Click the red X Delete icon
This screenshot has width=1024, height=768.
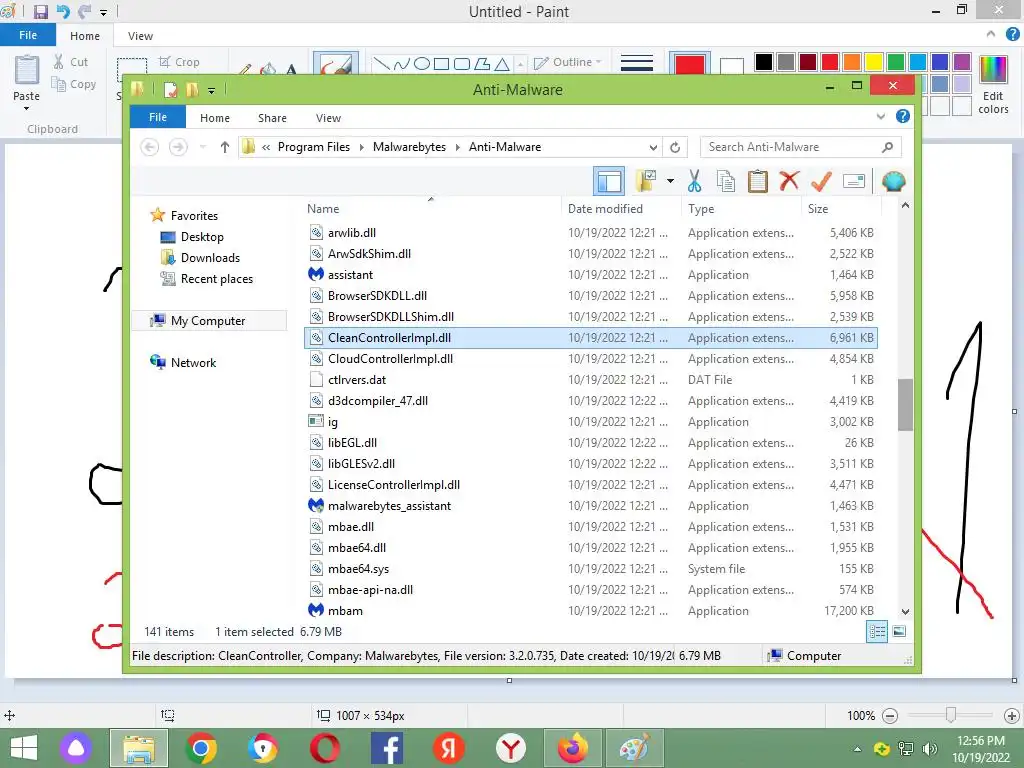click(789, 181)
